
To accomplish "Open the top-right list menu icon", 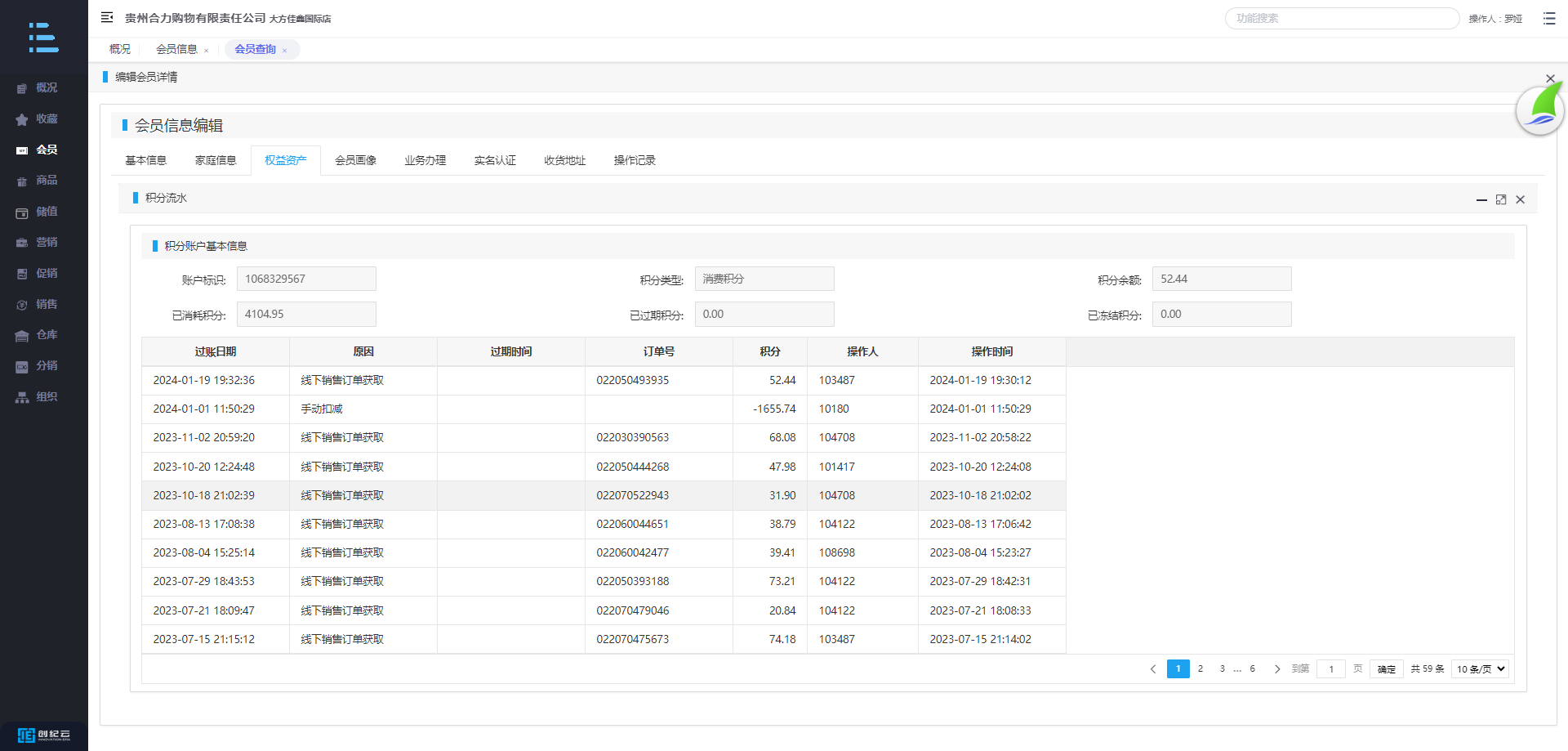I will point(1549,18).
